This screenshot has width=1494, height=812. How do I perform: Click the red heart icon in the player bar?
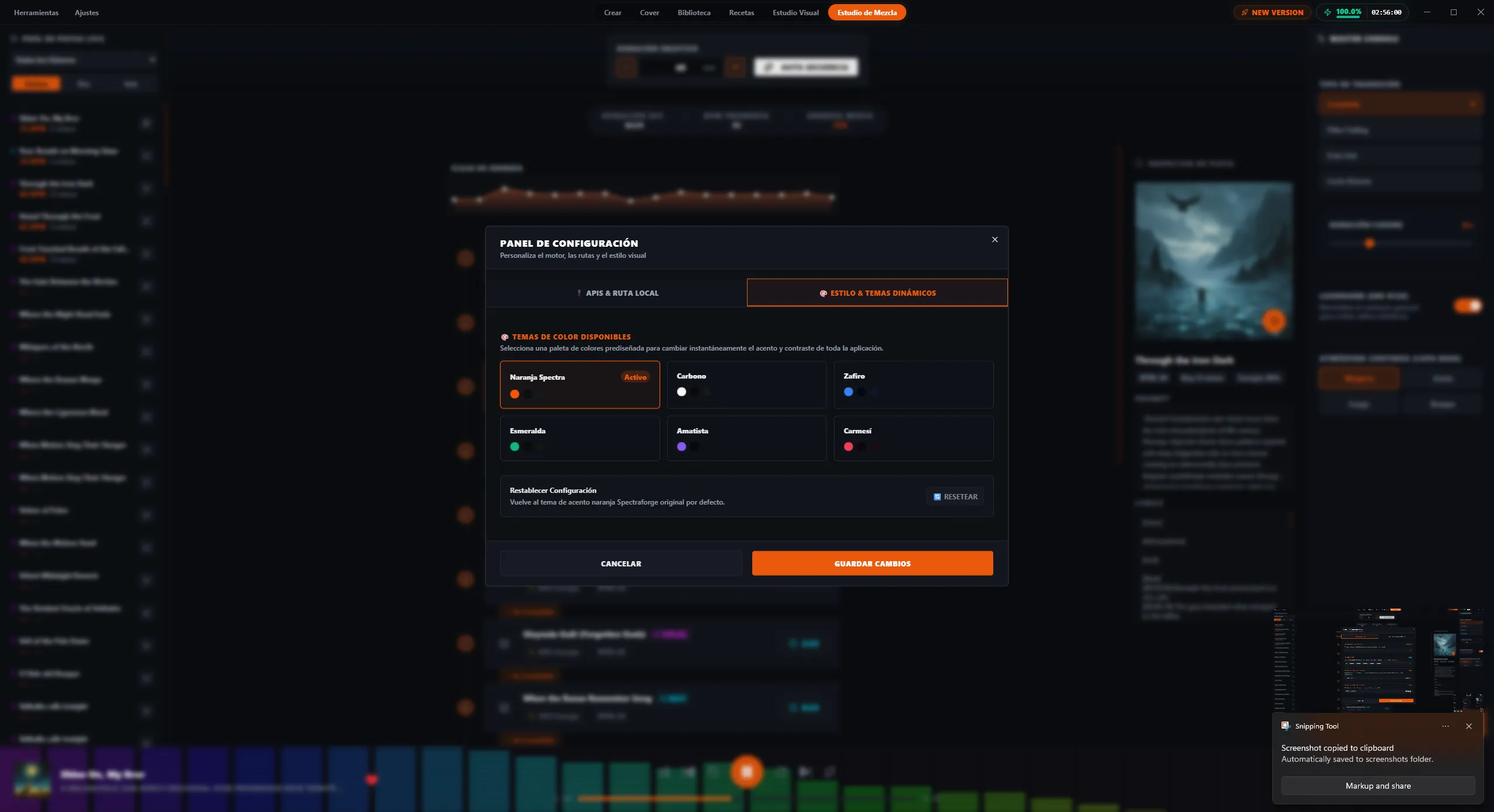click(372, 780)
